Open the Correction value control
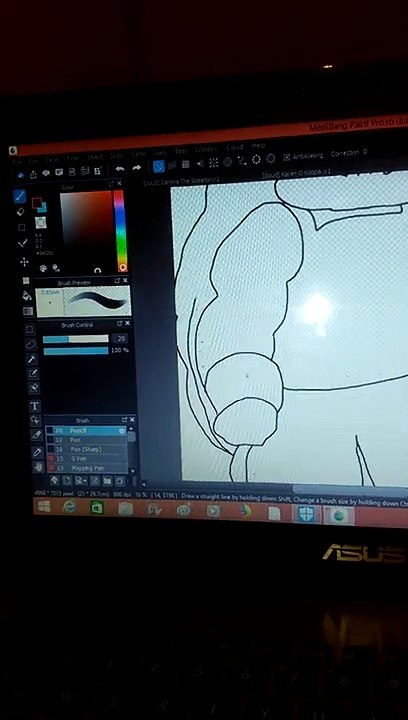Image resolution: width=408 pixels, height=720 pixels. point(348,153)
